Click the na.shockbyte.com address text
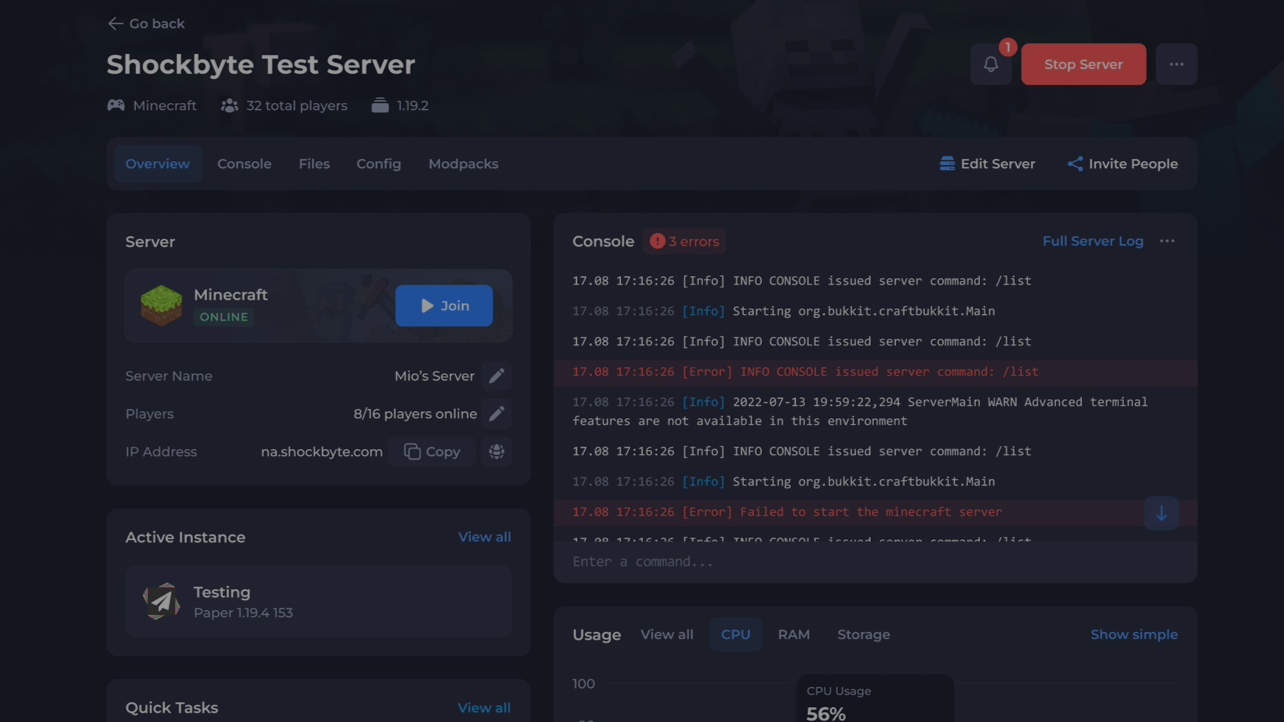1284x722 pixels. [322, 452]
